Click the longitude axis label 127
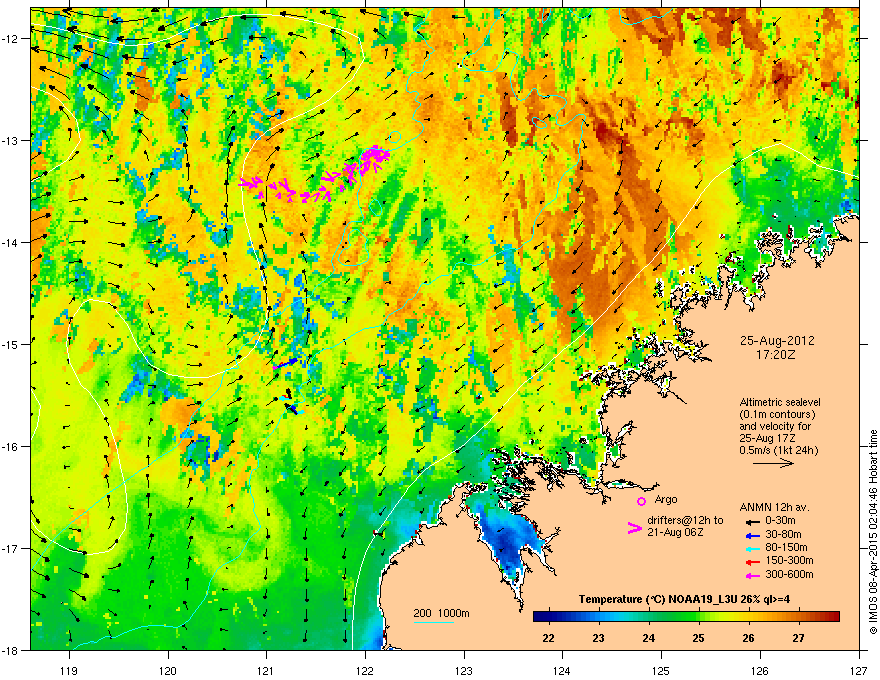Viewport: 880px width, 680px height. coord(859,670)
